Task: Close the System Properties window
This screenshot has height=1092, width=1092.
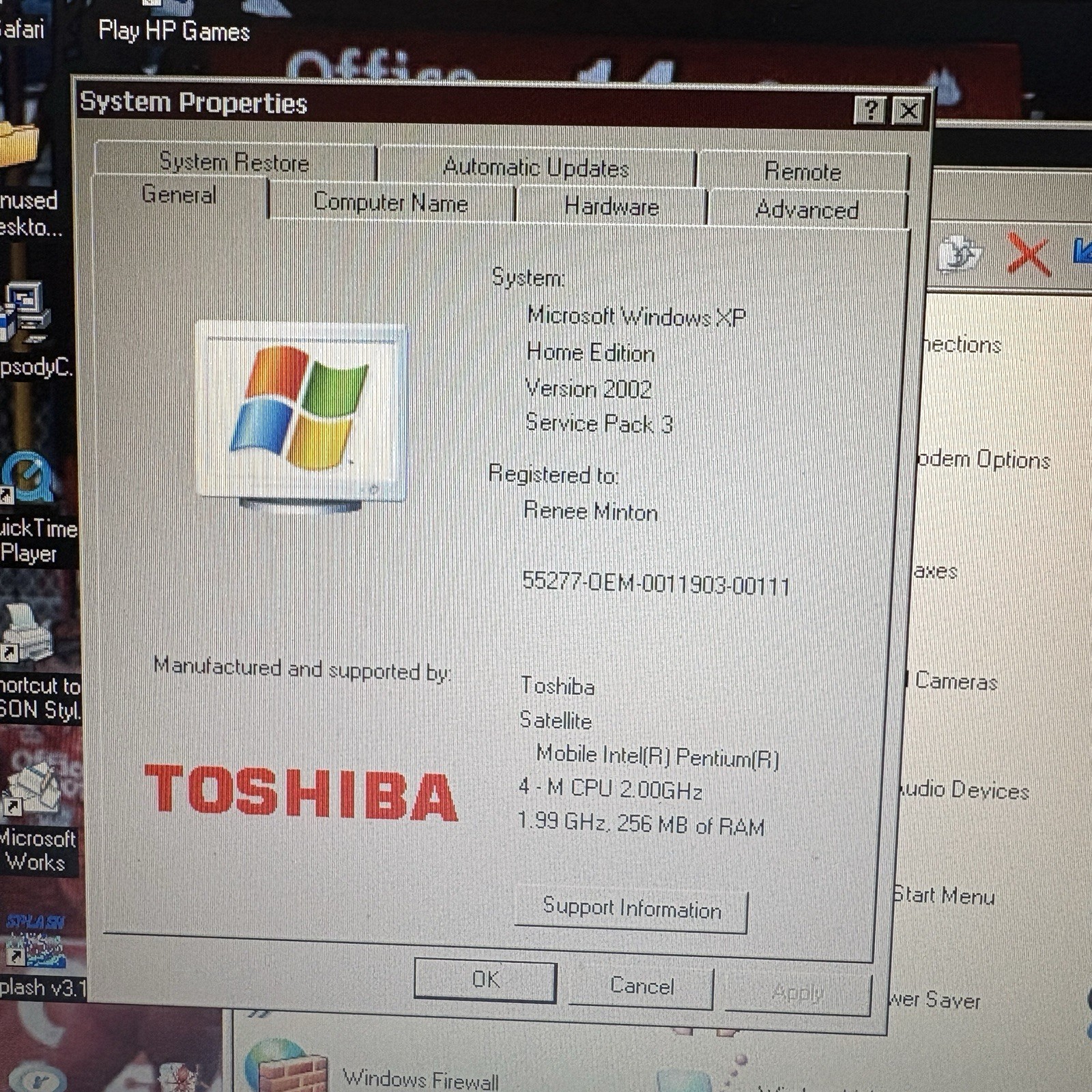Action: tap(908, 111)
